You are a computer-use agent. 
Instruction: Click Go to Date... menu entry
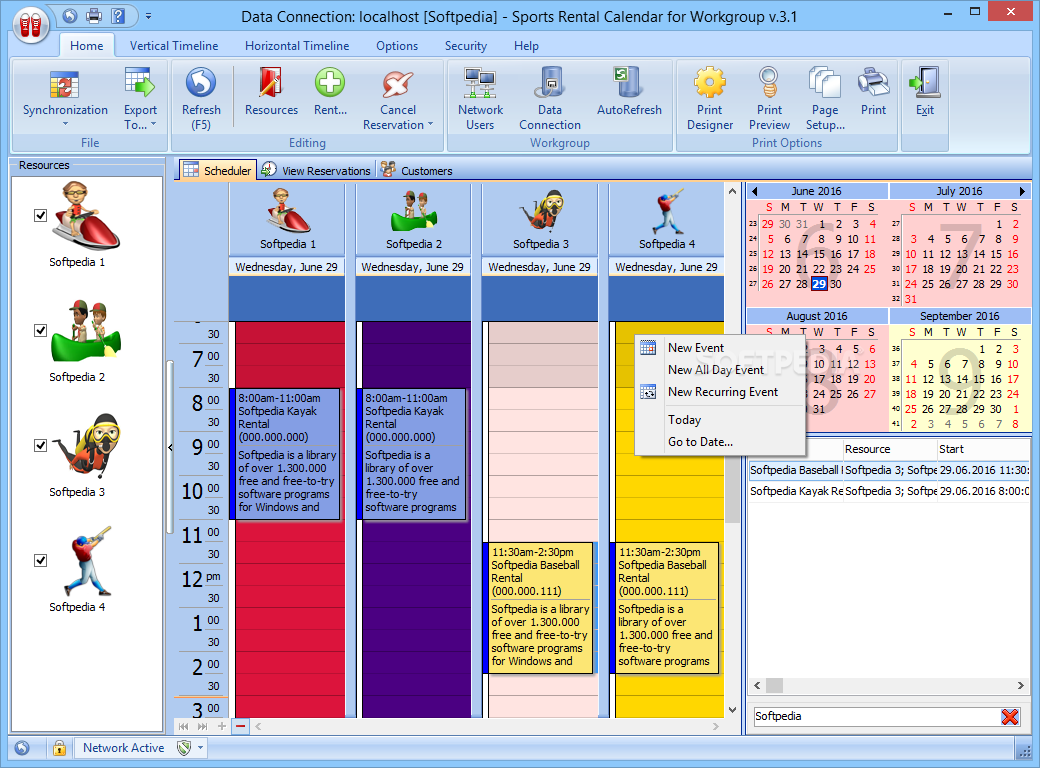(x=700, y=442)
